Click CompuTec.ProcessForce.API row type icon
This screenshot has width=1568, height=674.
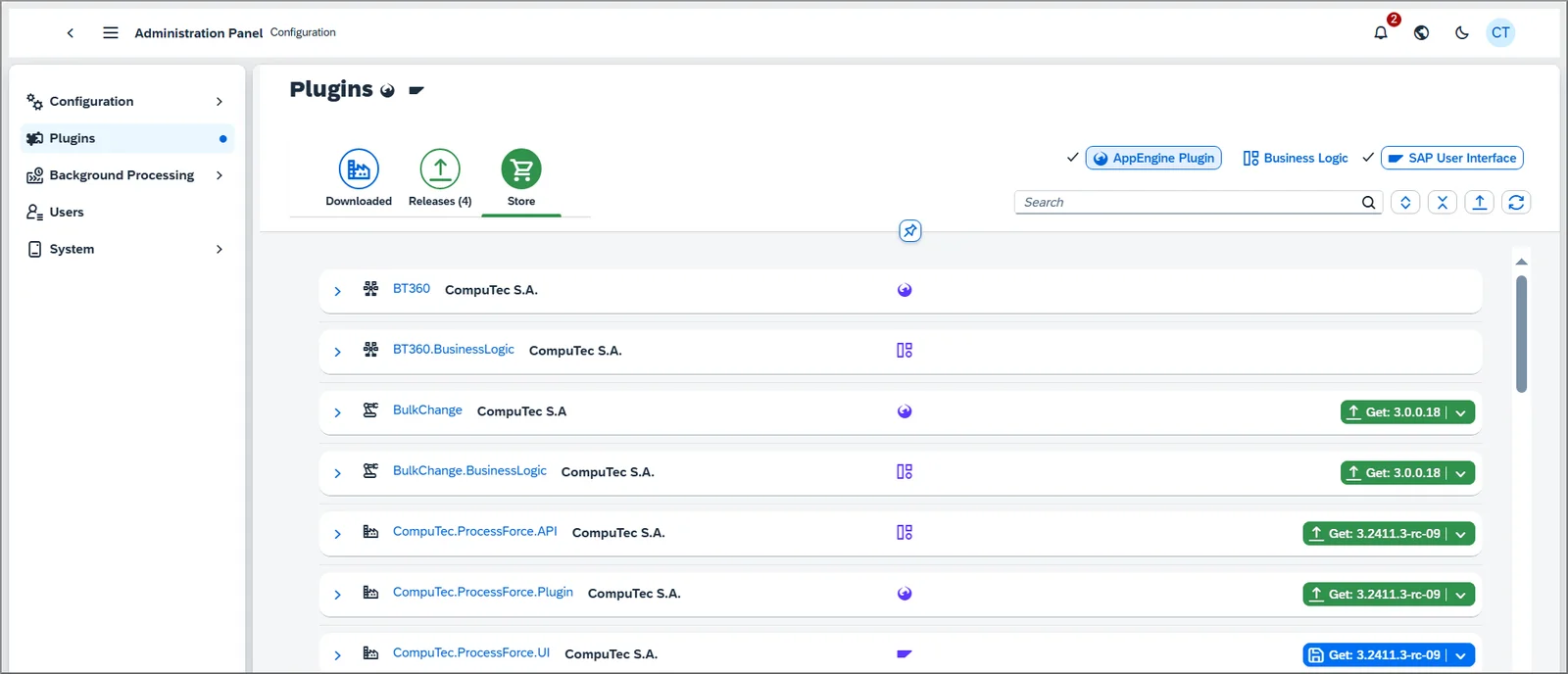(x=905, y=533)
